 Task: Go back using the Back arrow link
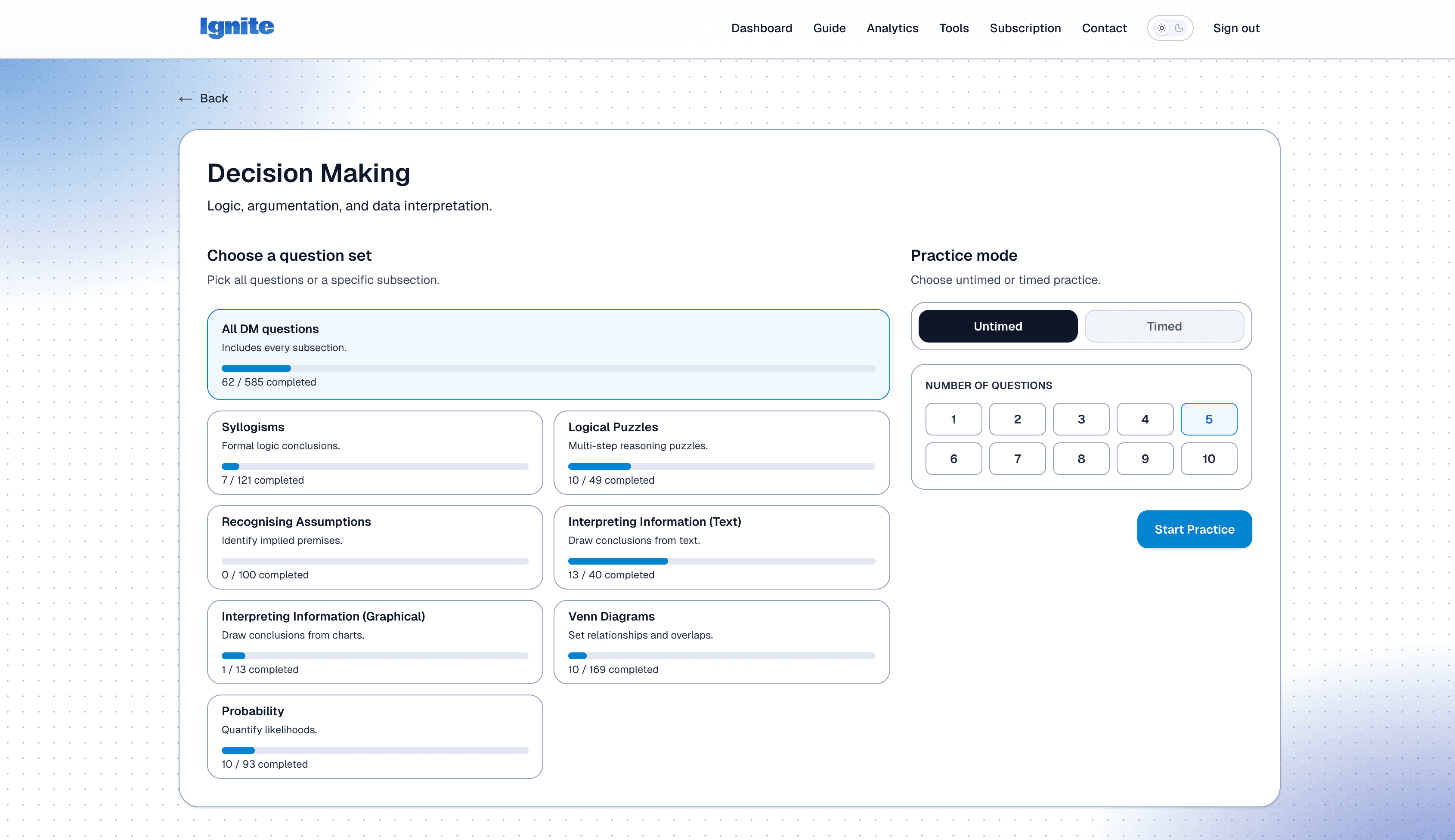point(203,99)
